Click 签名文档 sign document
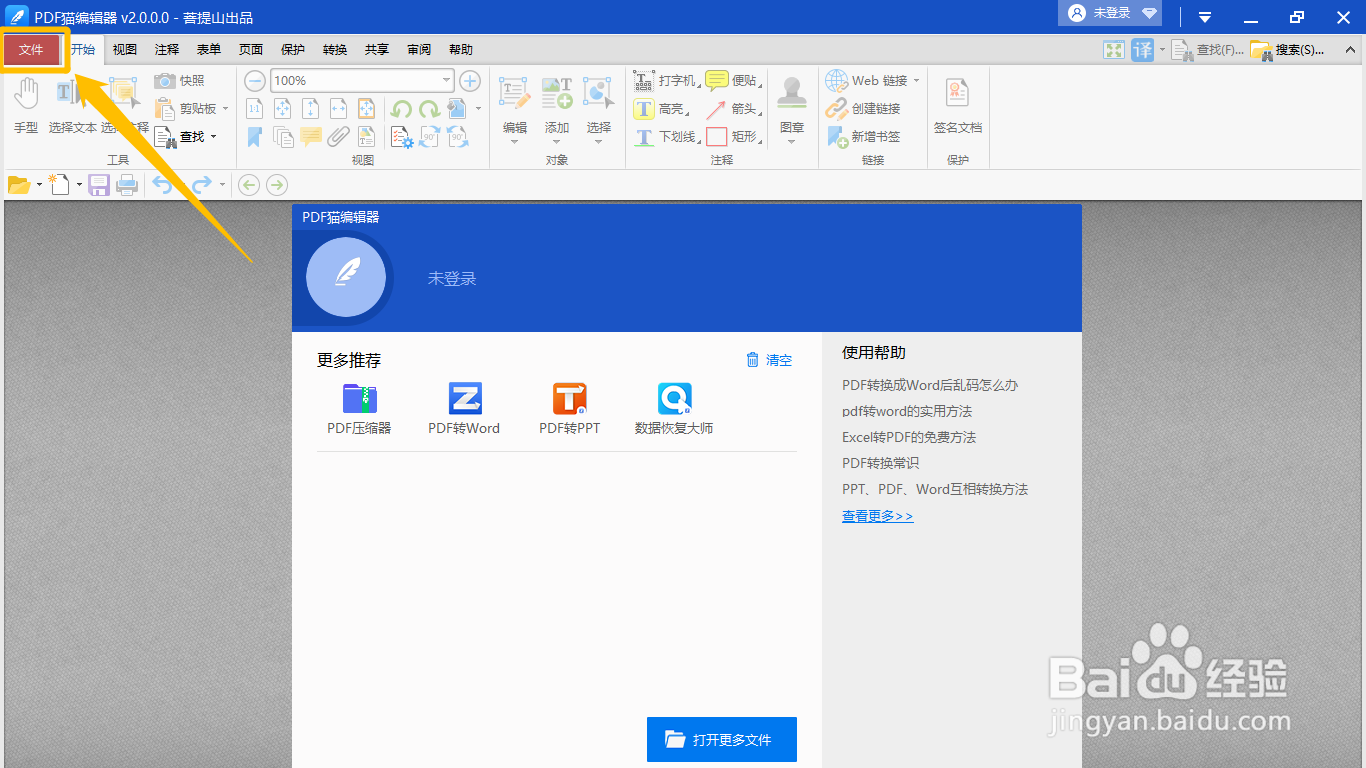Image resolution: width=1366 pixels, height=768 pixels. (x=958, y=105)
